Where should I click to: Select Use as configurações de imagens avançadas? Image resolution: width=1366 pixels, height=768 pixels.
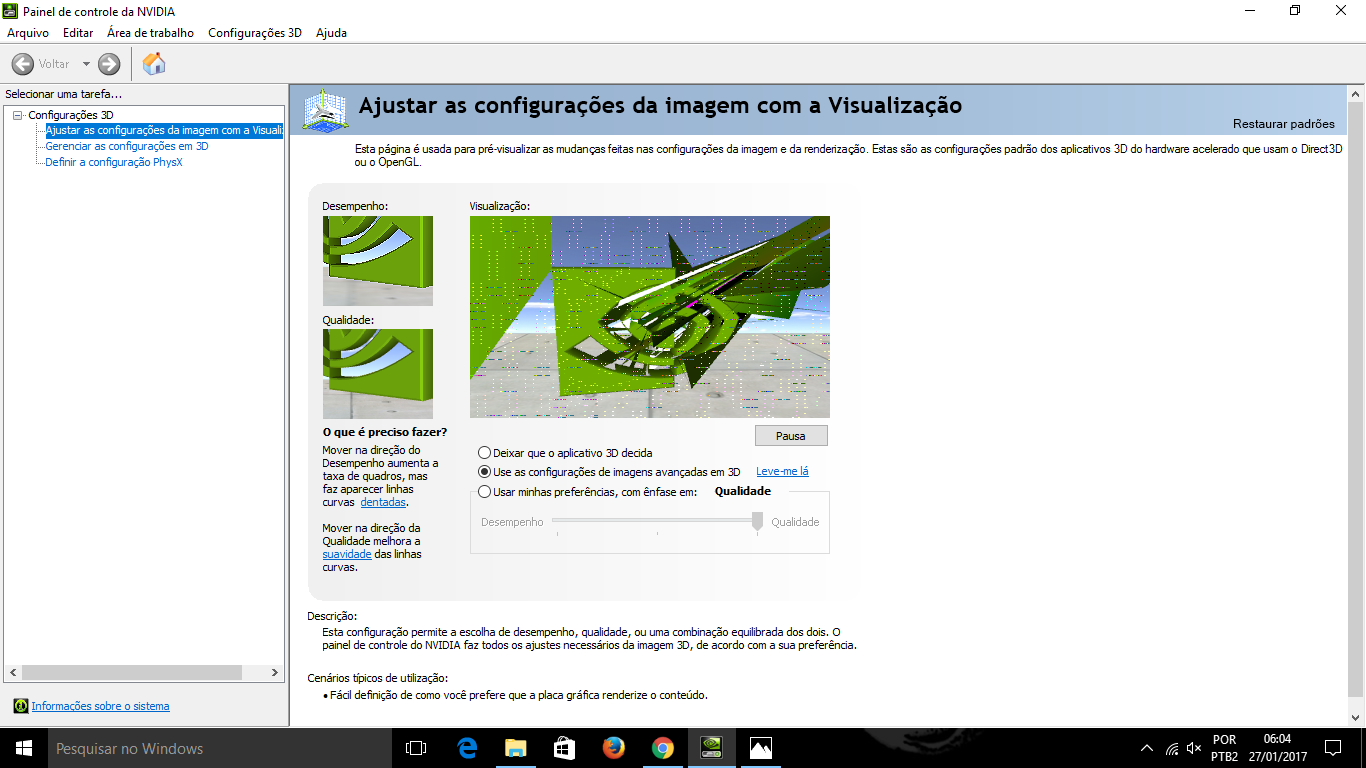point(610,472)
